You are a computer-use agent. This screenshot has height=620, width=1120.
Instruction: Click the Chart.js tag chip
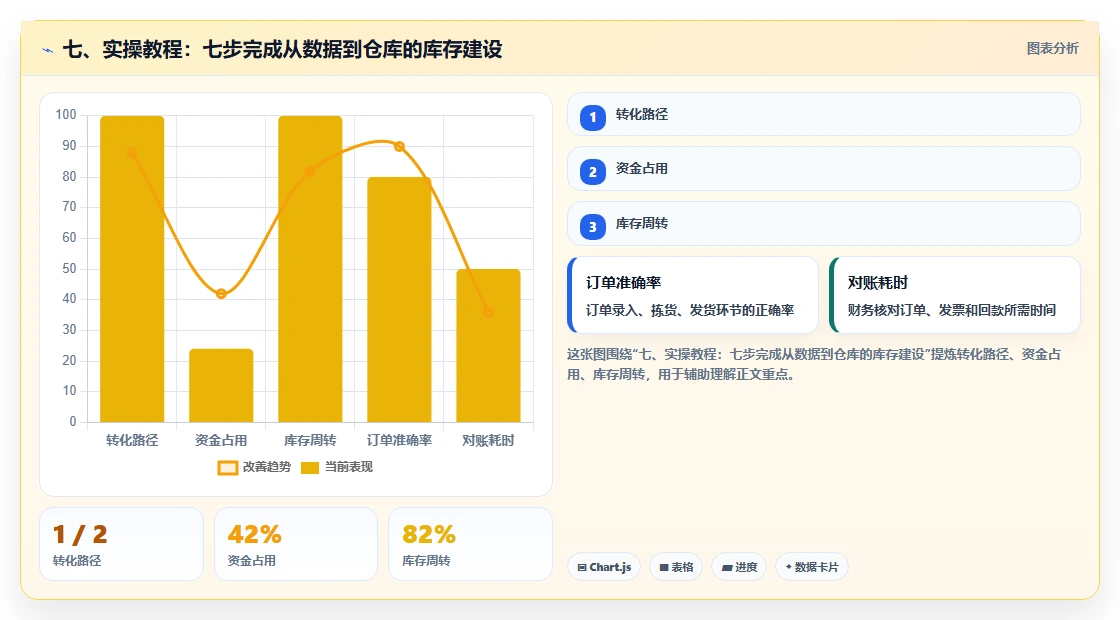pos(604,567)
